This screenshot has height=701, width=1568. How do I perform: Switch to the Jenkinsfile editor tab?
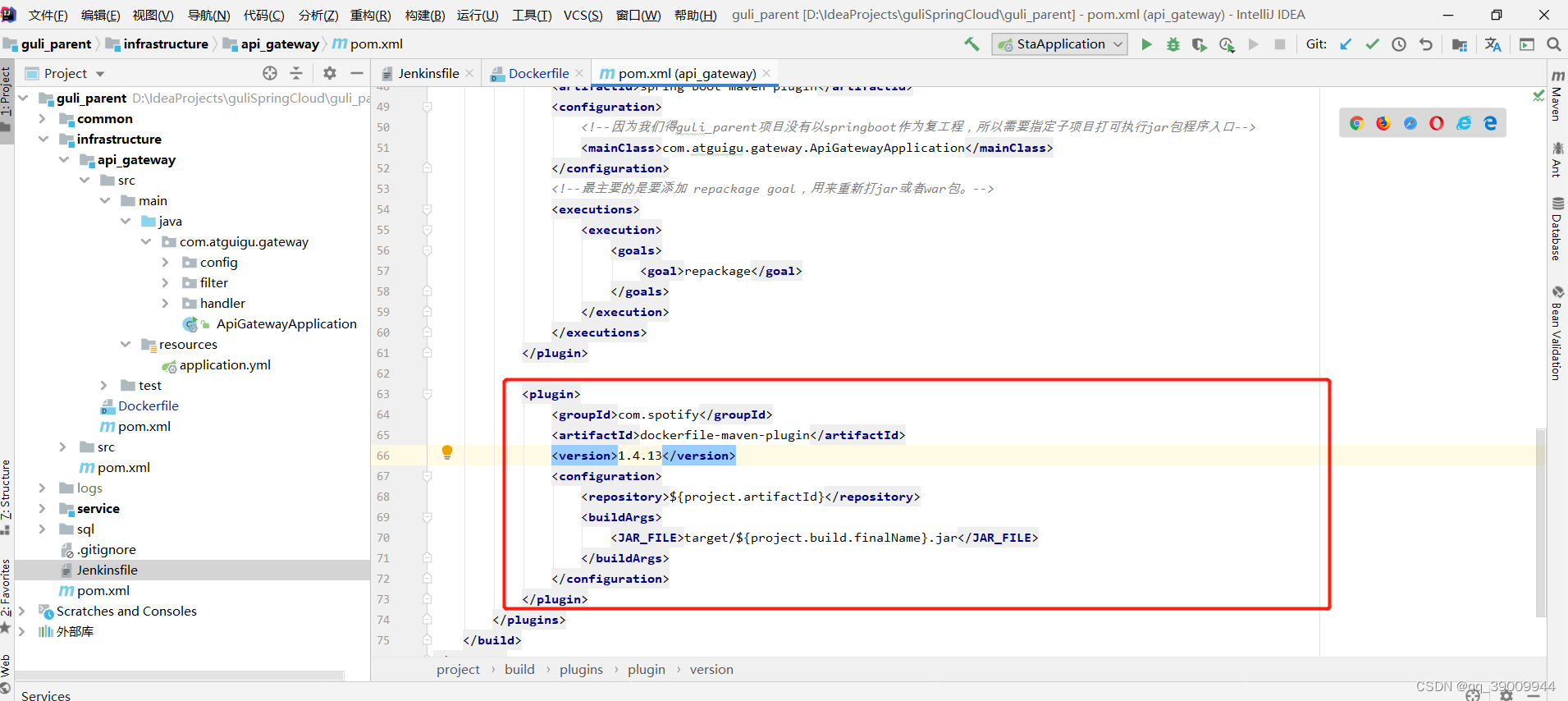pos(428,73)
